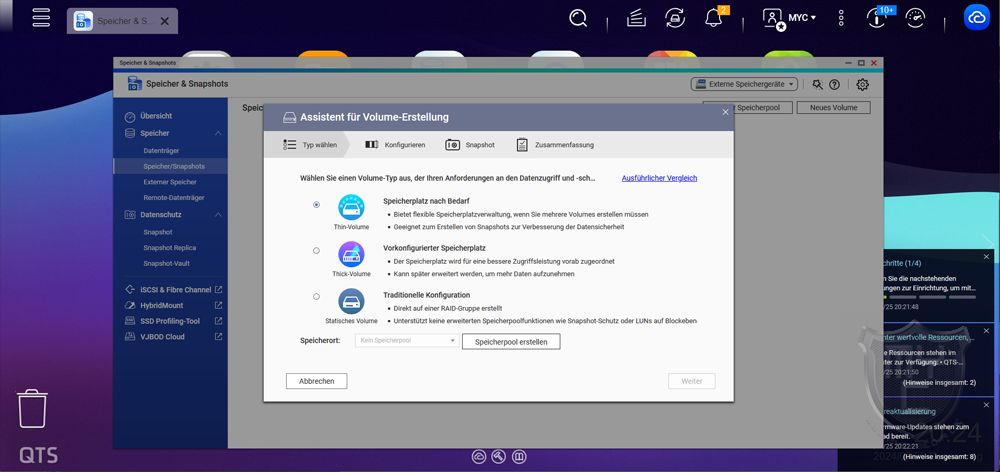The width and height of the screenshot is (1000, 472).
Task: Click the Konfigurieren wizard step
Action: tap(395, 145)
